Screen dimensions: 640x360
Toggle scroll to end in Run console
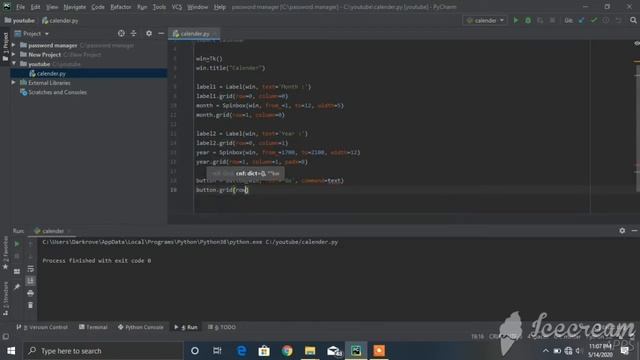click(30, 281)
